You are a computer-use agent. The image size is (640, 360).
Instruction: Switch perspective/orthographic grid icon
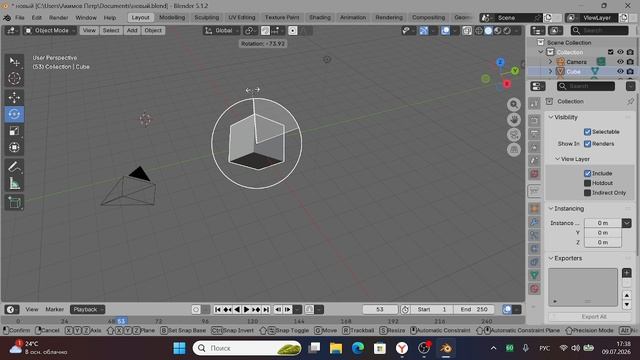coord(514,150)
